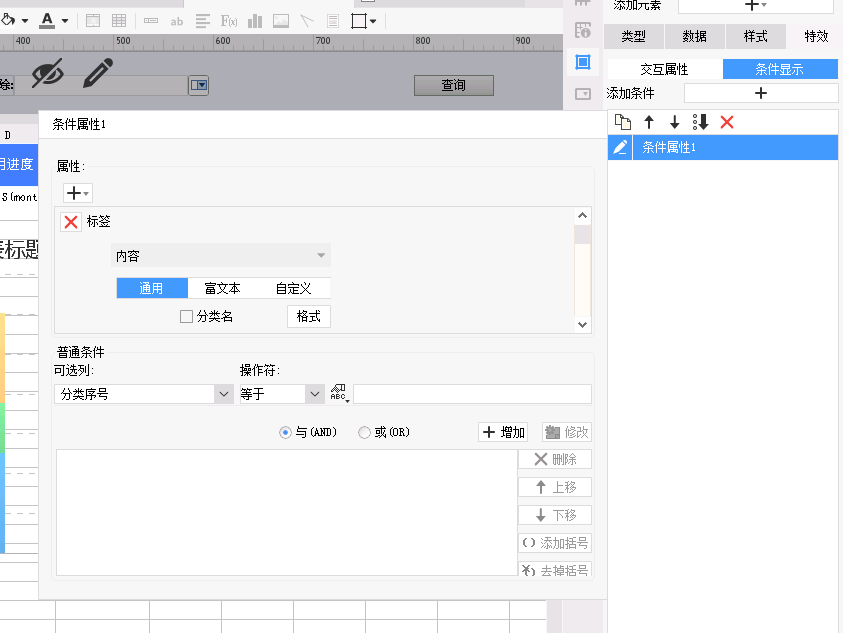The image size is (843, 633).
Task: Open the cell properties sidebar icon
Action: 583,30
